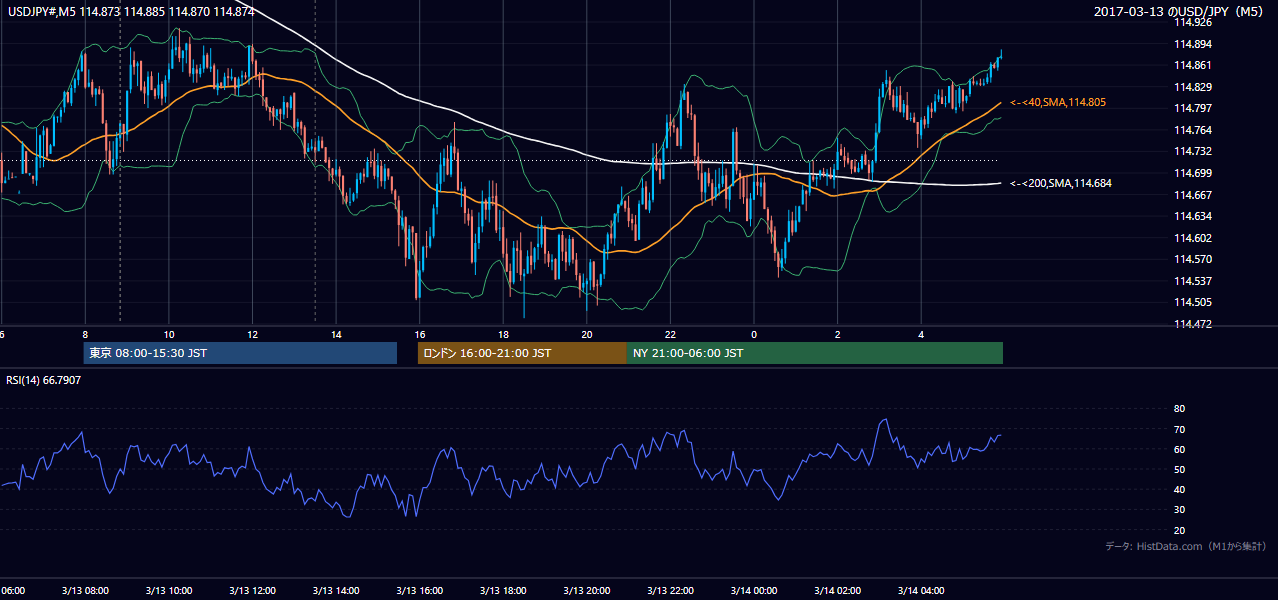Viewport: 1278px width, 600px height.
Task: Click the Tokyo 08:00-15:30 JST session bar
Action: coord(240,353)
